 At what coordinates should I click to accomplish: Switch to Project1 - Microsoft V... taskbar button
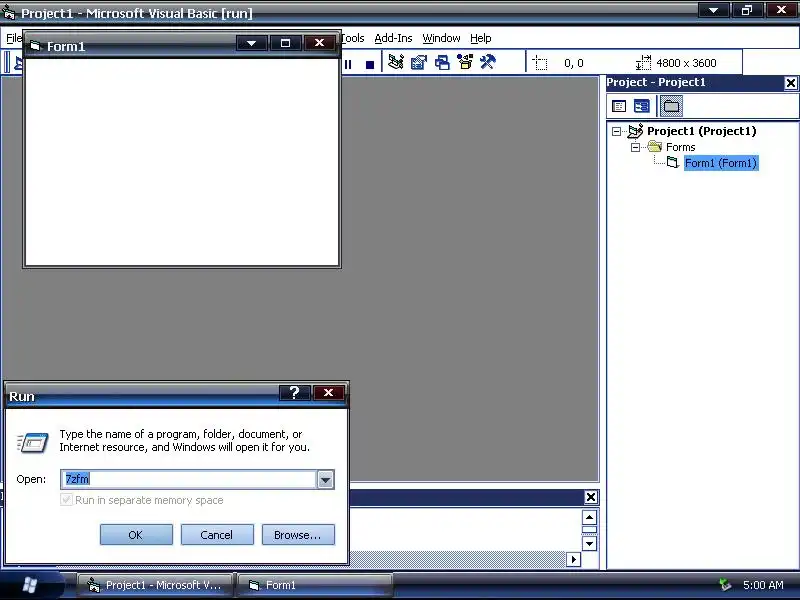point(155,585)
